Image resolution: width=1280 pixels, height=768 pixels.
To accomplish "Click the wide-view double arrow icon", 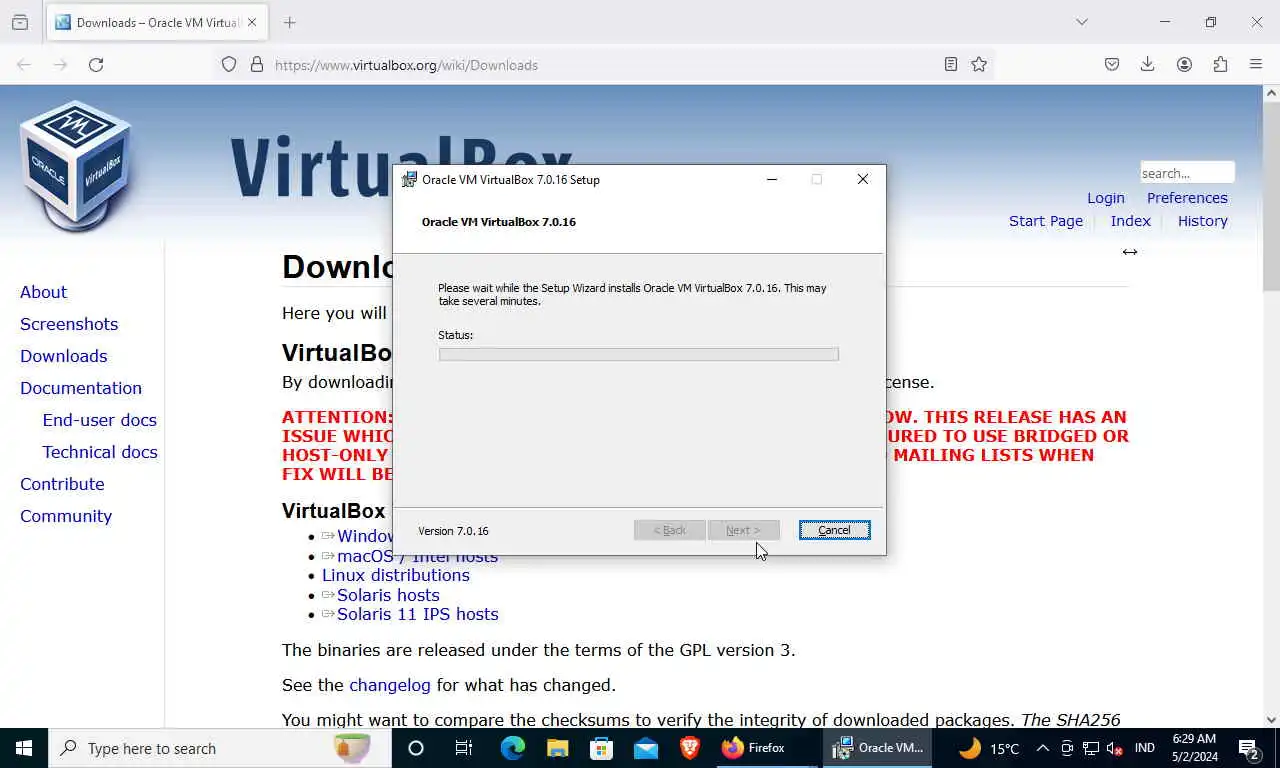I will [x=1130, y=252].
